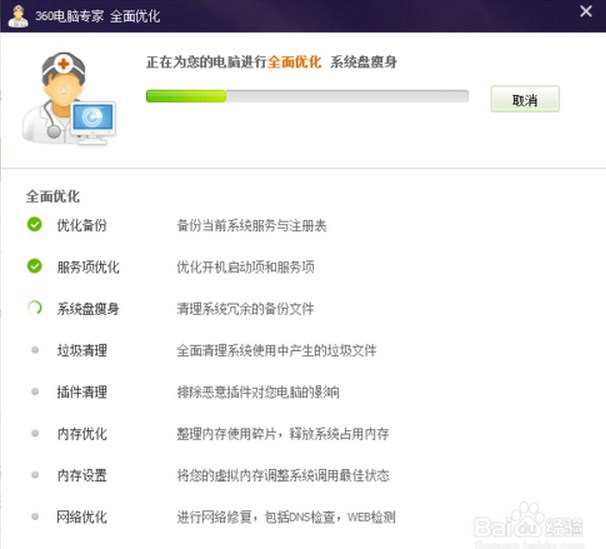Select the 内存优化 item label

click(x=82, y=434)
